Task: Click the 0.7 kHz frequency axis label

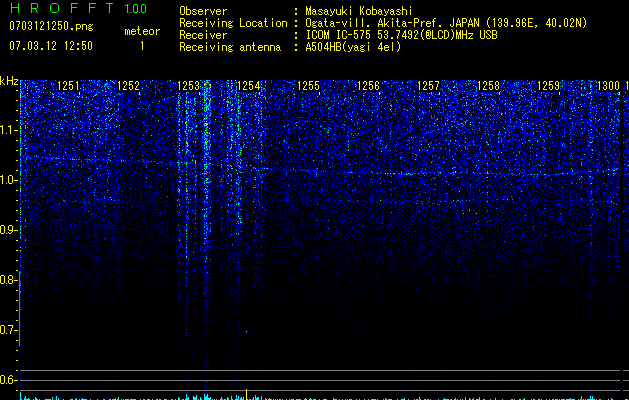Action: (8, 330)
